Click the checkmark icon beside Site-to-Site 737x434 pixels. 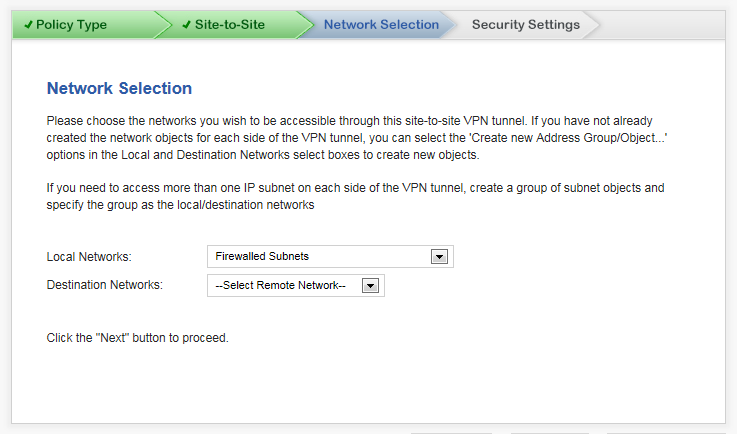[x=187, y=24]
